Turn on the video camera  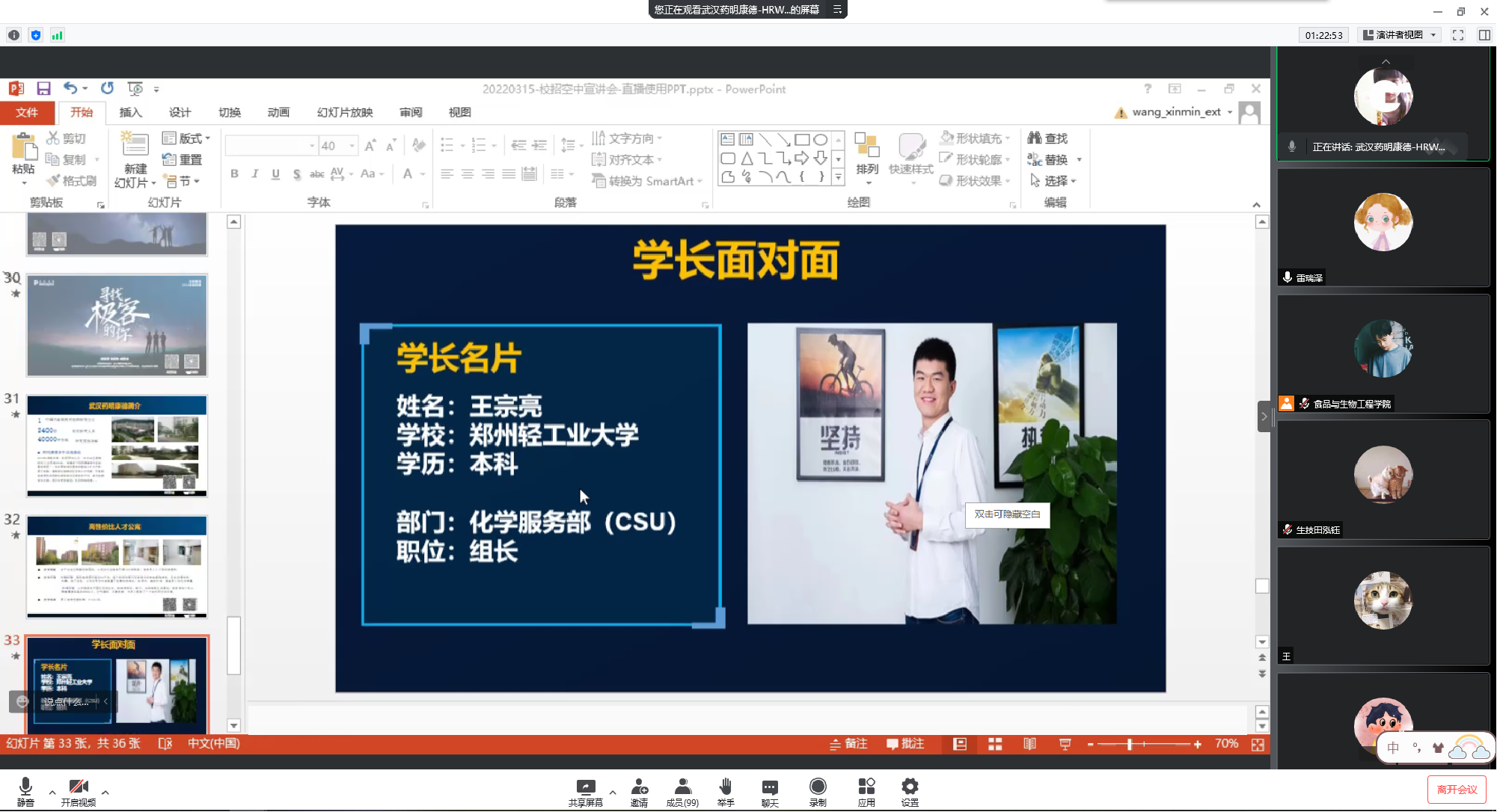79,787
